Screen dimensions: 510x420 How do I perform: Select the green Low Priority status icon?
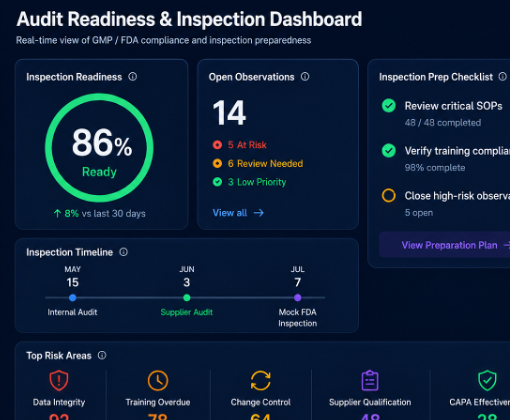tap(217, 182)
